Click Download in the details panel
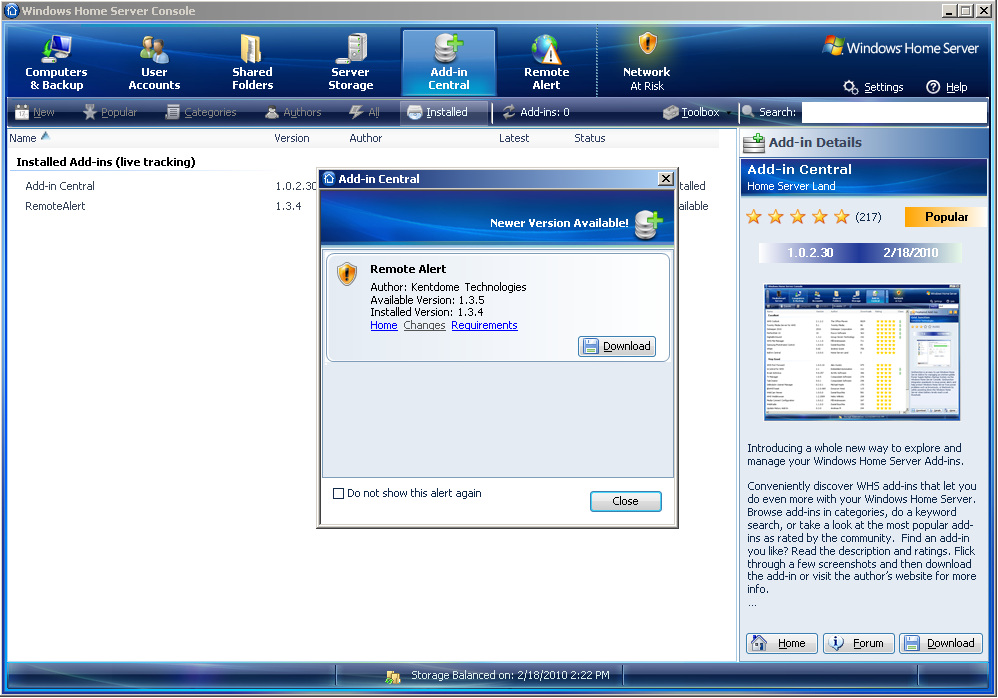998x698 pixels. tap(941, 643)
